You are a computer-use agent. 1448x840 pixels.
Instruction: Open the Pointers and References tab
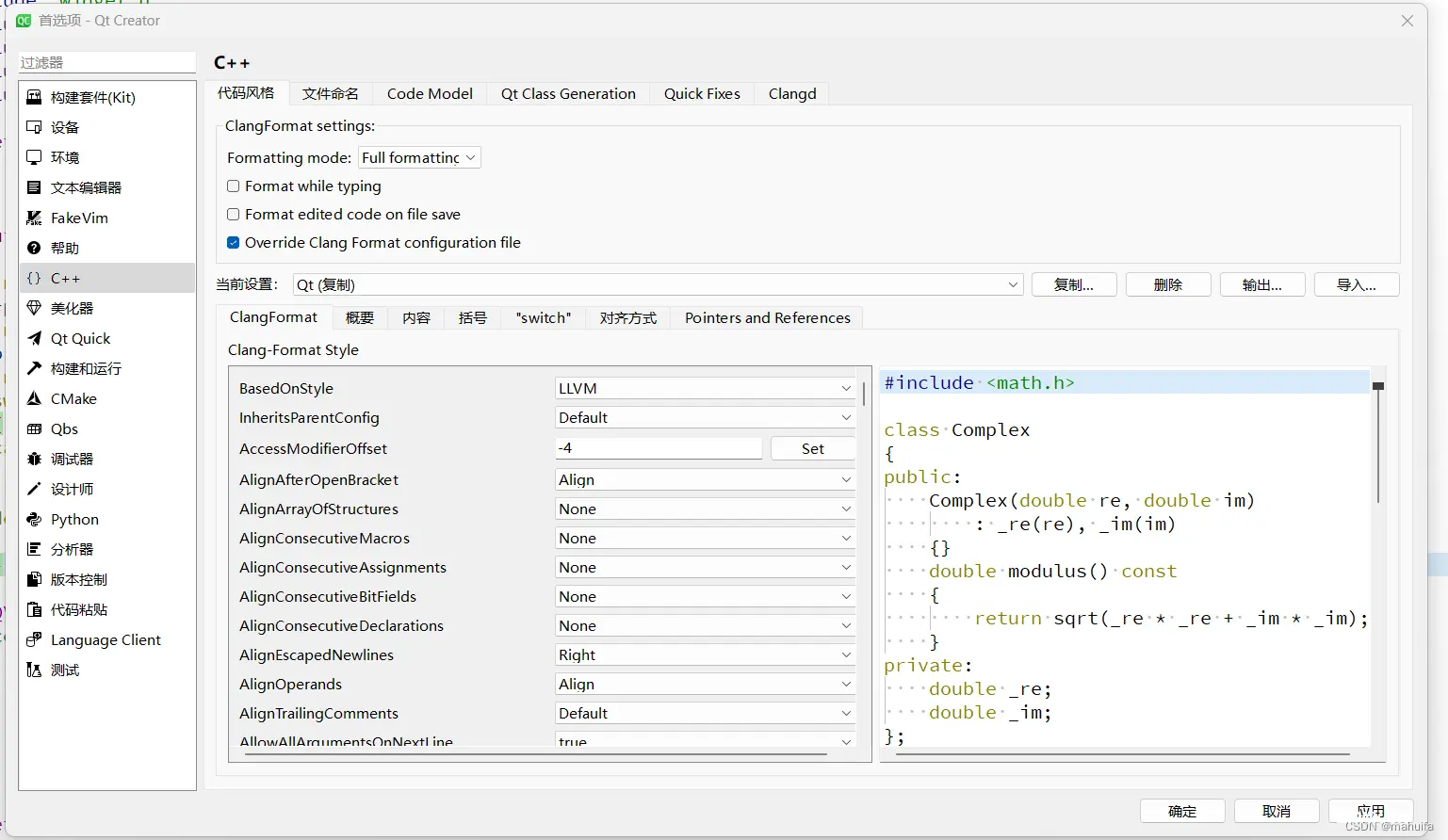coord(767,317)
